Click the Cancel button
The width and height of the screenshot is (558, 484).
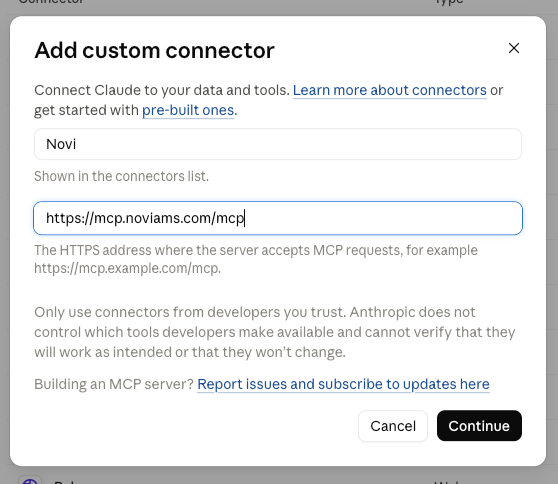coord(393,426)
